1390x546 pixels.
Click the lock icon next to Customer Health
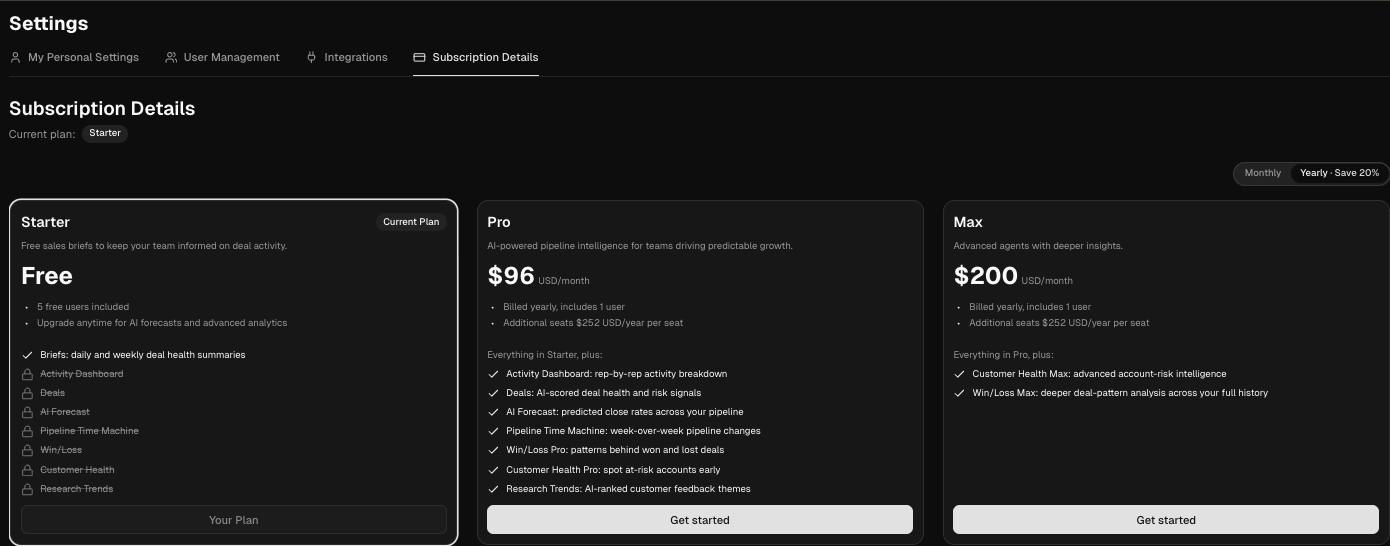click(28, 470)
